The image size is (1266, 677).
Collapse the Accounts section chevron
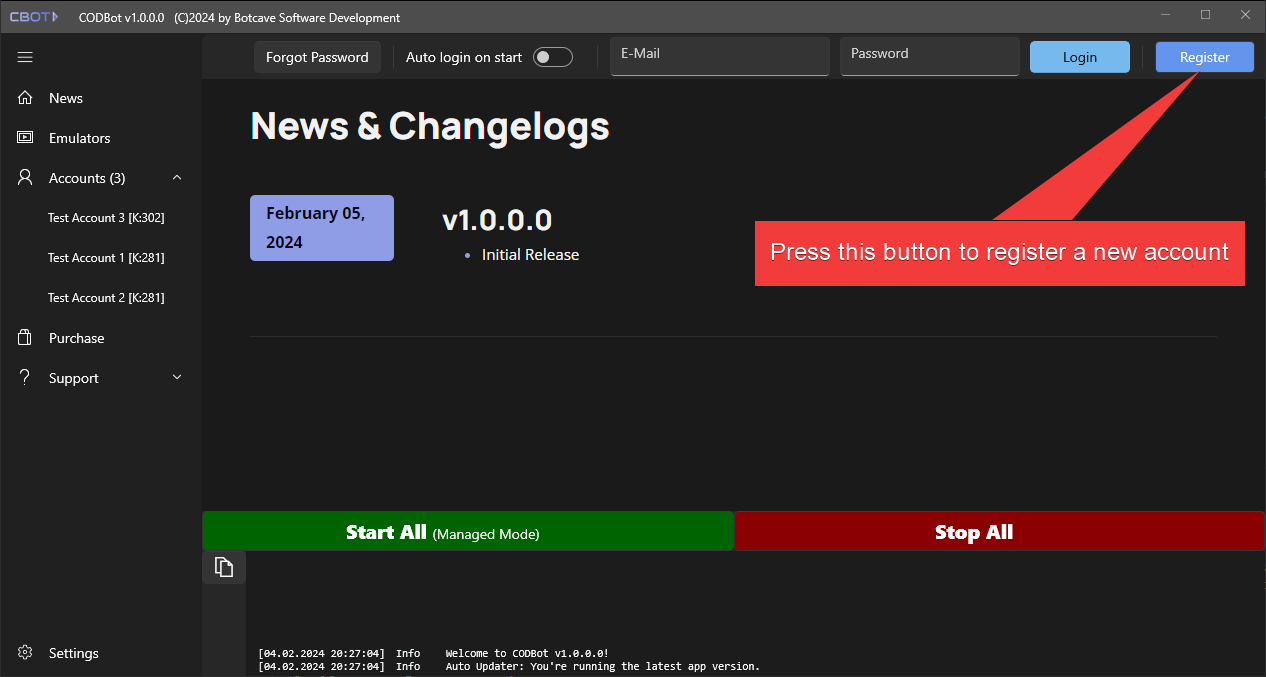(x=177, y=178)
